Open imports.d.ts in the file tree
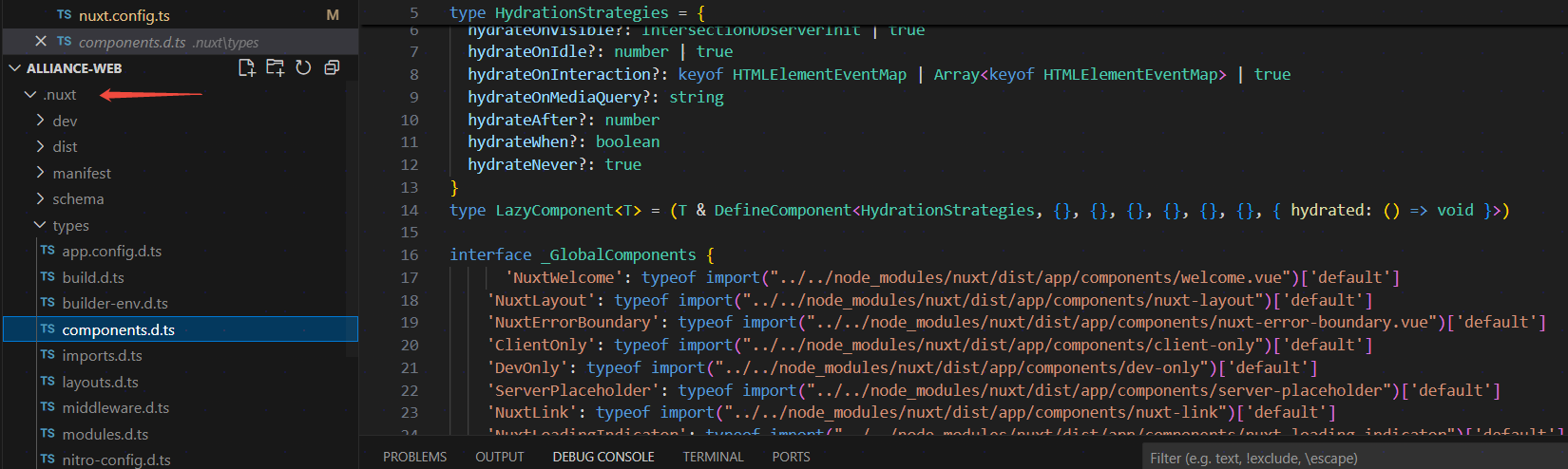Image resolution: width=1568 pixels, height=469 pixels. pos(102,355)
